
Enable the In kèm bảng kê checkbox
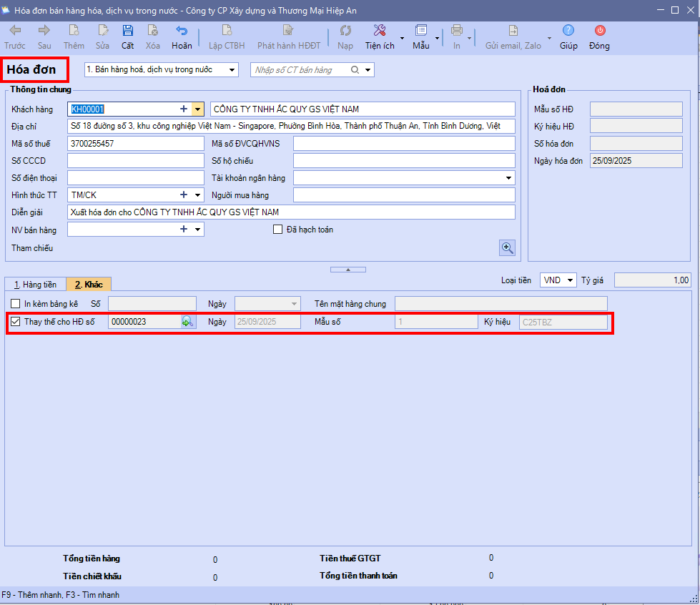[x=15, y=303]
